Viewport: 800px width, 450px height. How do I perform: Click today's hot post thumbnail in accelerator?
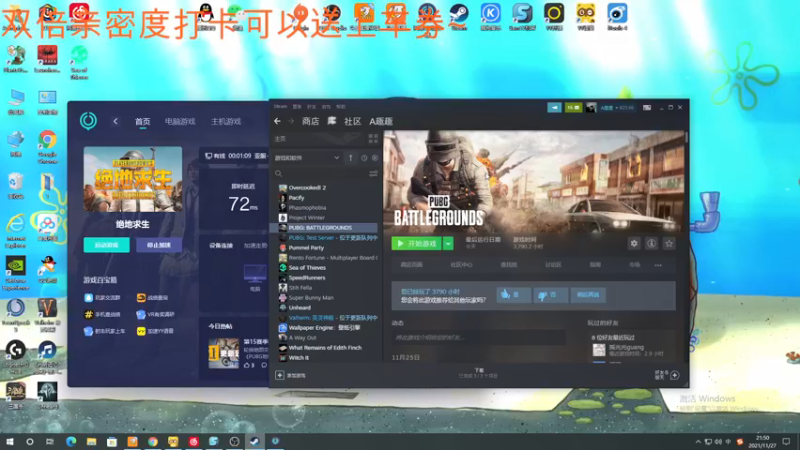[x=223, y=353]
